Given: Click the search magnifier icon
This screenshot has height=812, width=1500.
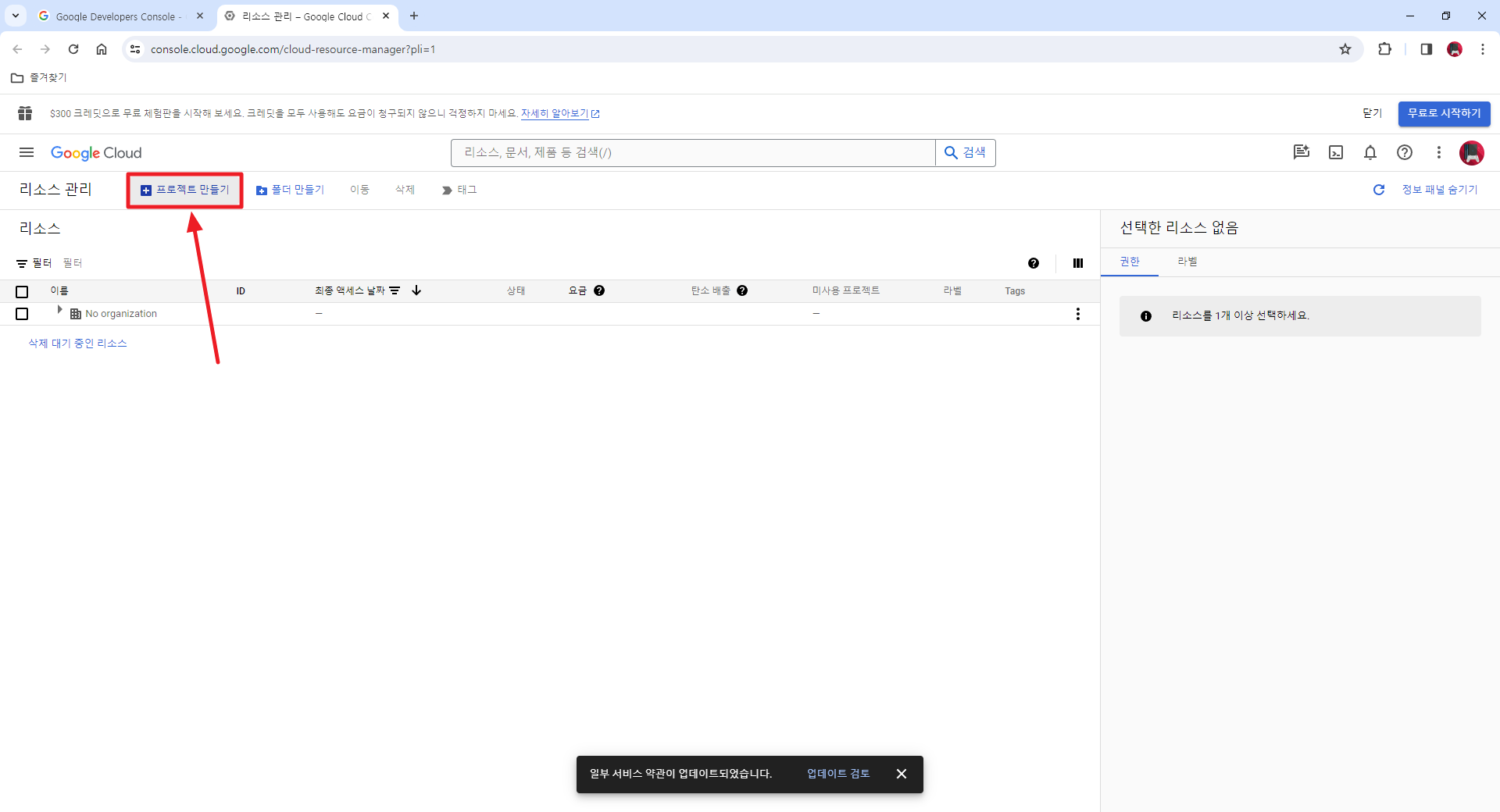Looking at the screenshot, I should point(952,152).
